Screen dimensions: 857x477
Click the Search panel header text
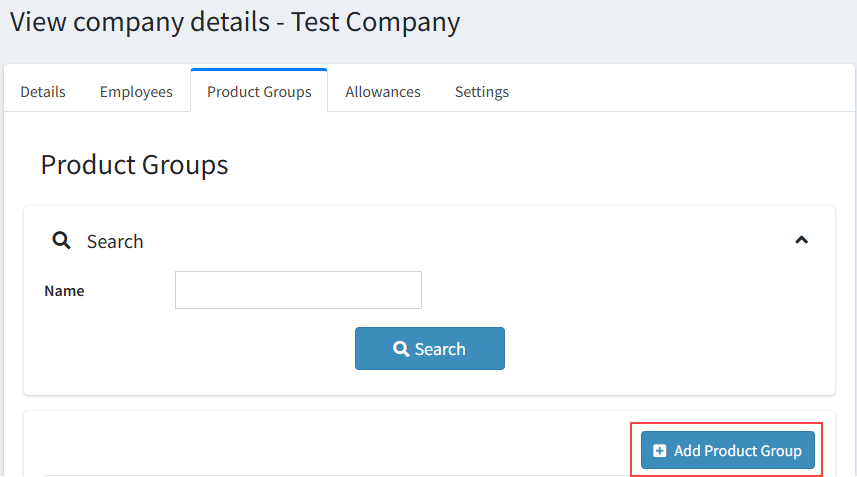tap(115, 241)
